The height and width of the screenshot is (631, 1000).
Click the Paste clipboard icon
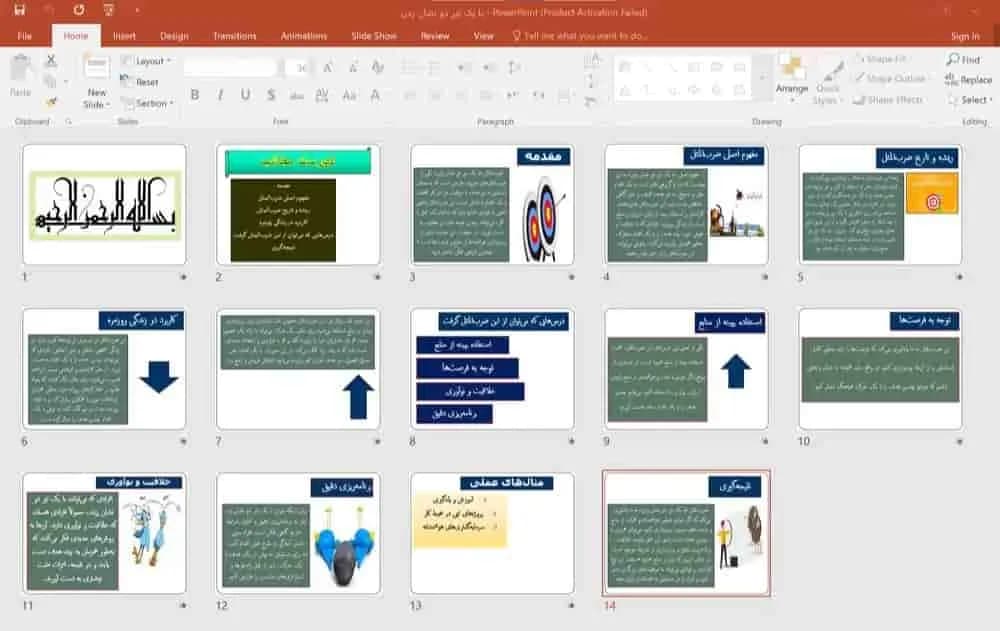(x=20, y=69)
